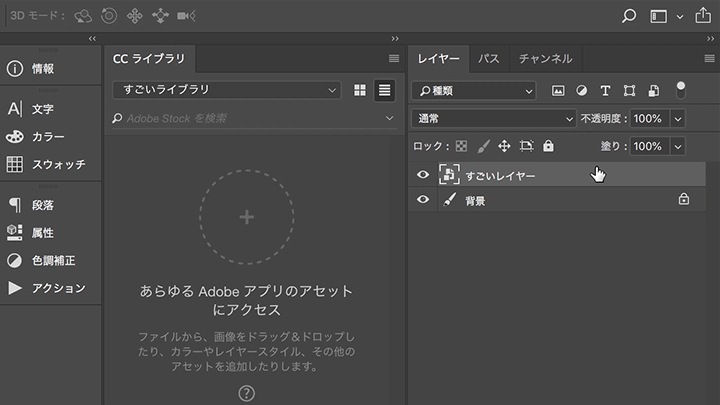Switch library to list view
This screenshot has height=405, width=720.
click(384, 91)
